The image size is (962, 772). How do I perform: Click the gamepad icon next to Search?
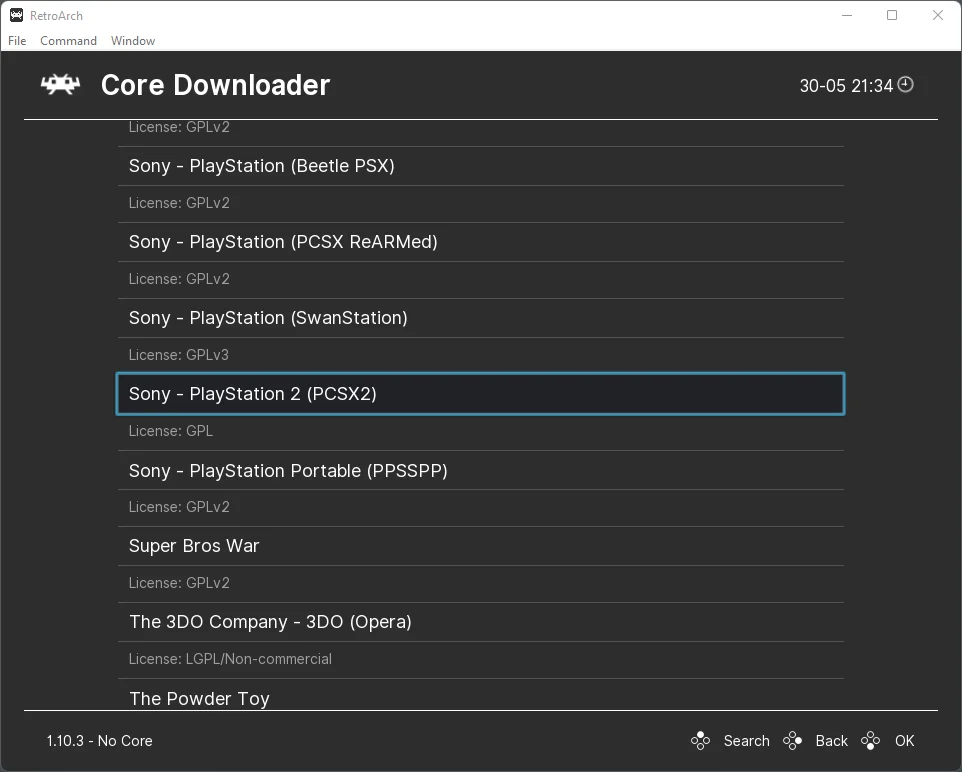[700, 741]
